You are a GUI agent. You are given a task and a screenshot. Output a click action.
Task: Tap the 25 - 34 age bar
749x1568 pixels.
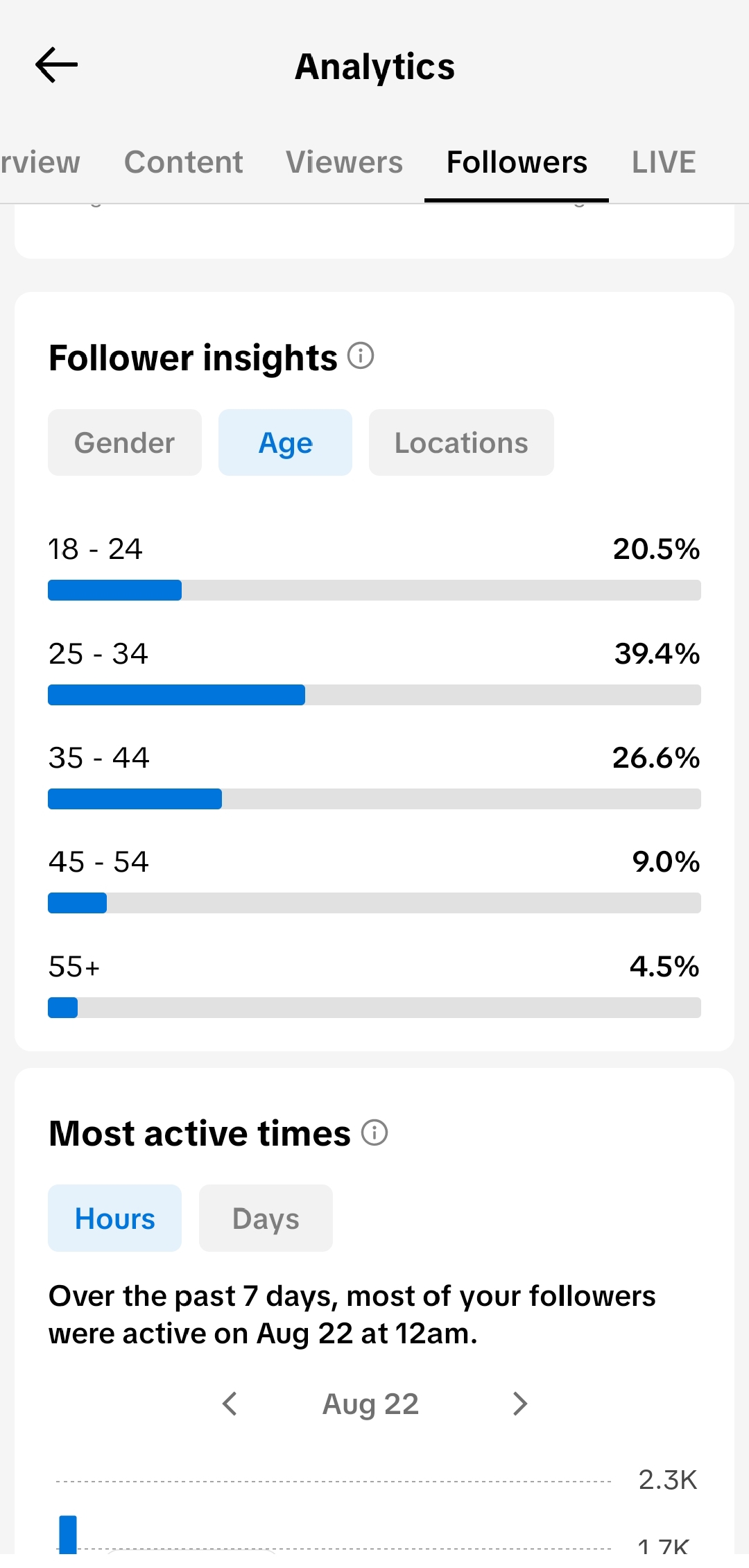click(x=374, y=695)
